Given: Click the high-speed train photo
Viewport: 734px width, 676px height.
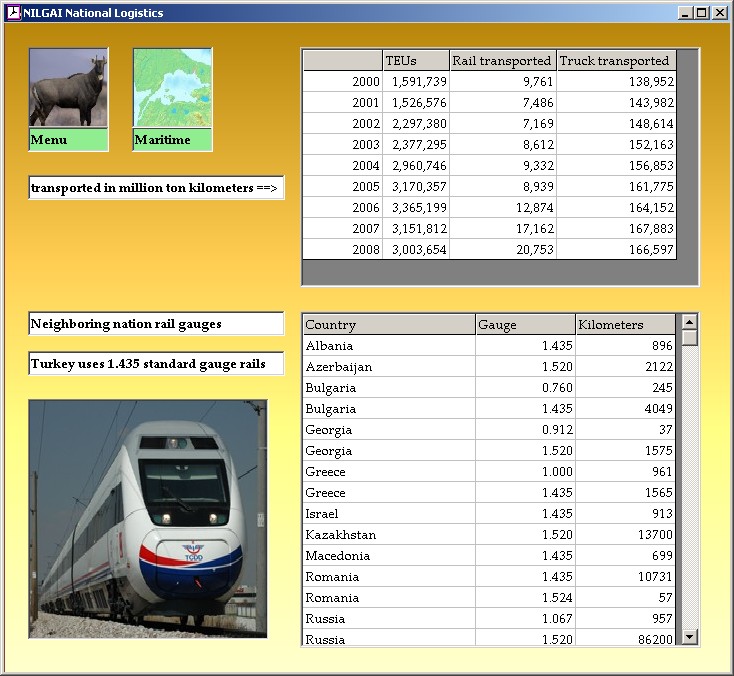Looking at the screenshot, I should [148, 518].
